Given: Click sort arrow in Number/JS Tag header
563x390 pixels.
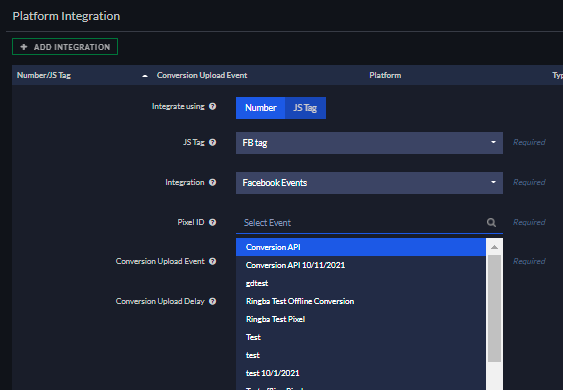Looking at the screenshot, I should tap(145, 76).
